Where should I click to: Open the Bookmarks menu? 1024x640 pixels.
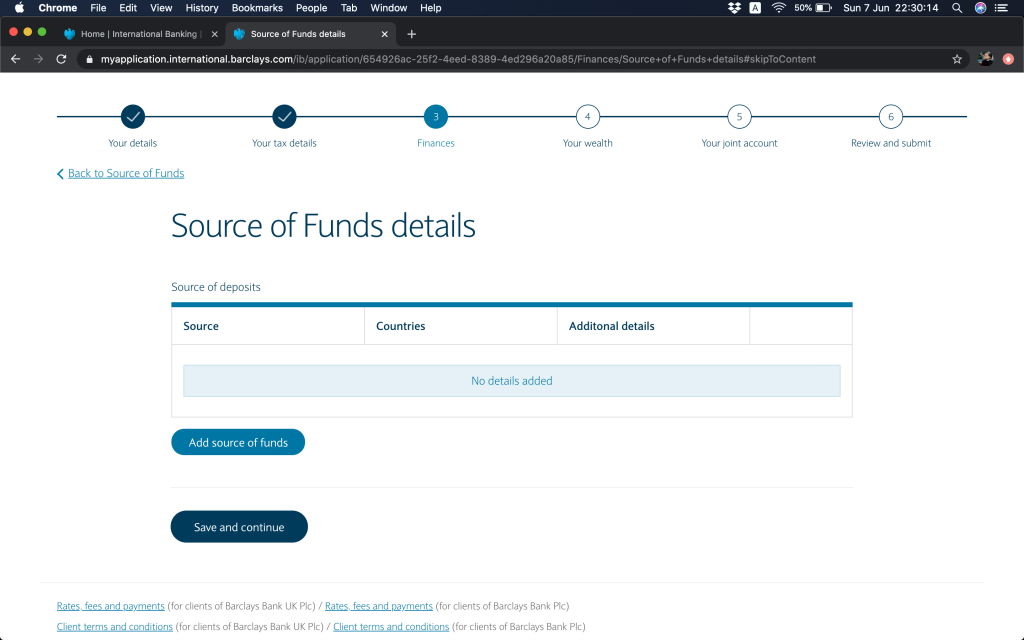(x=257, y=8)
